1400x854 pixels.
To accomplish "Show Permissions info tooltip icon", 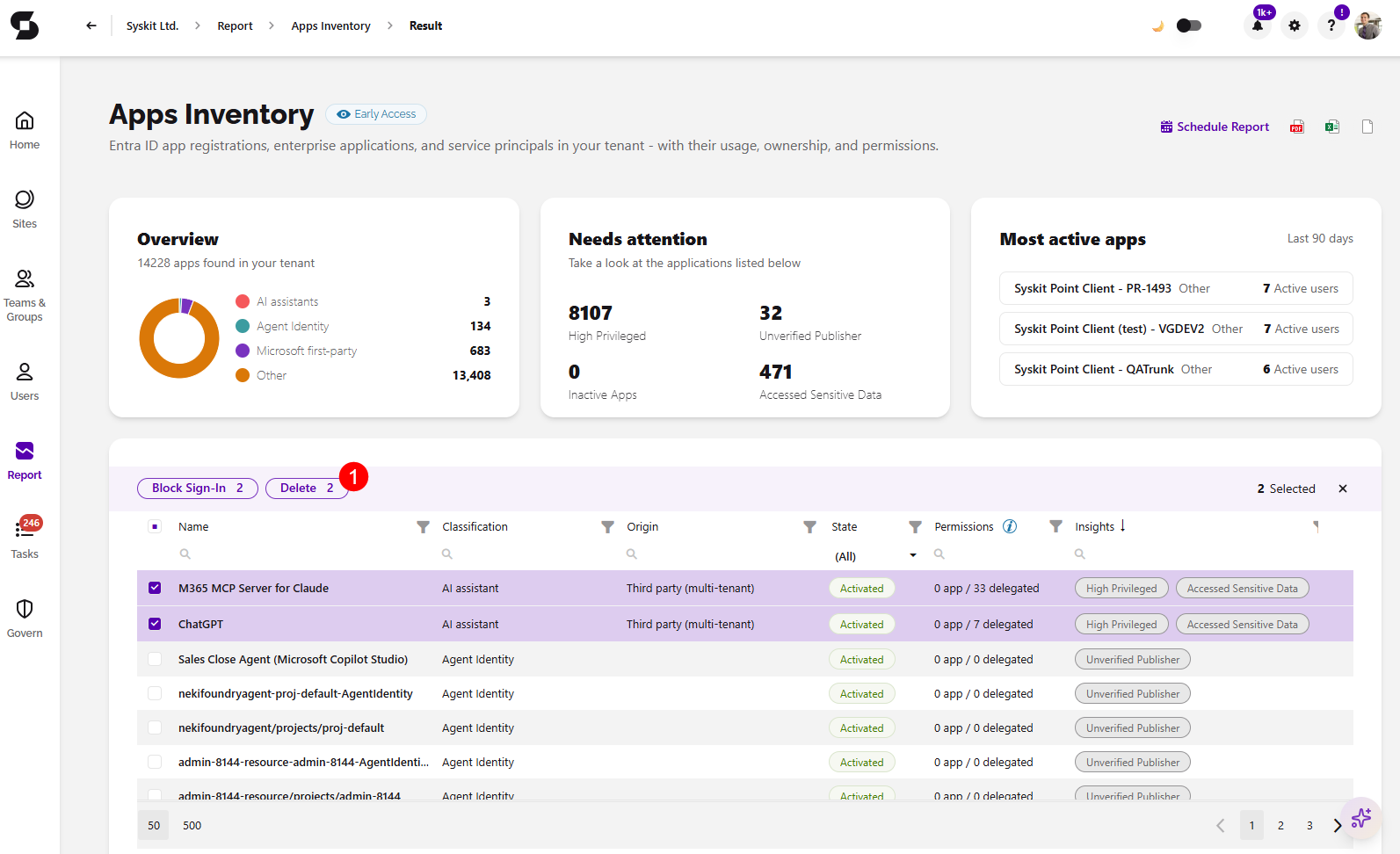I will click(x=1010, y=526).
